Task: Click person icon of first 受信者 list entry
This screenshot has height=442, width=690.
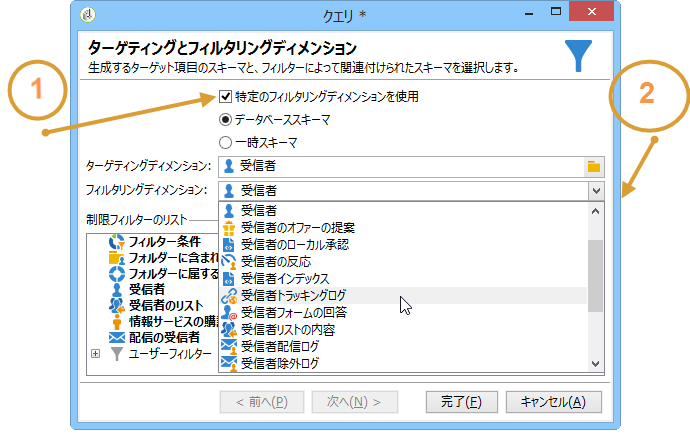Action: click(x=229, y=210)
